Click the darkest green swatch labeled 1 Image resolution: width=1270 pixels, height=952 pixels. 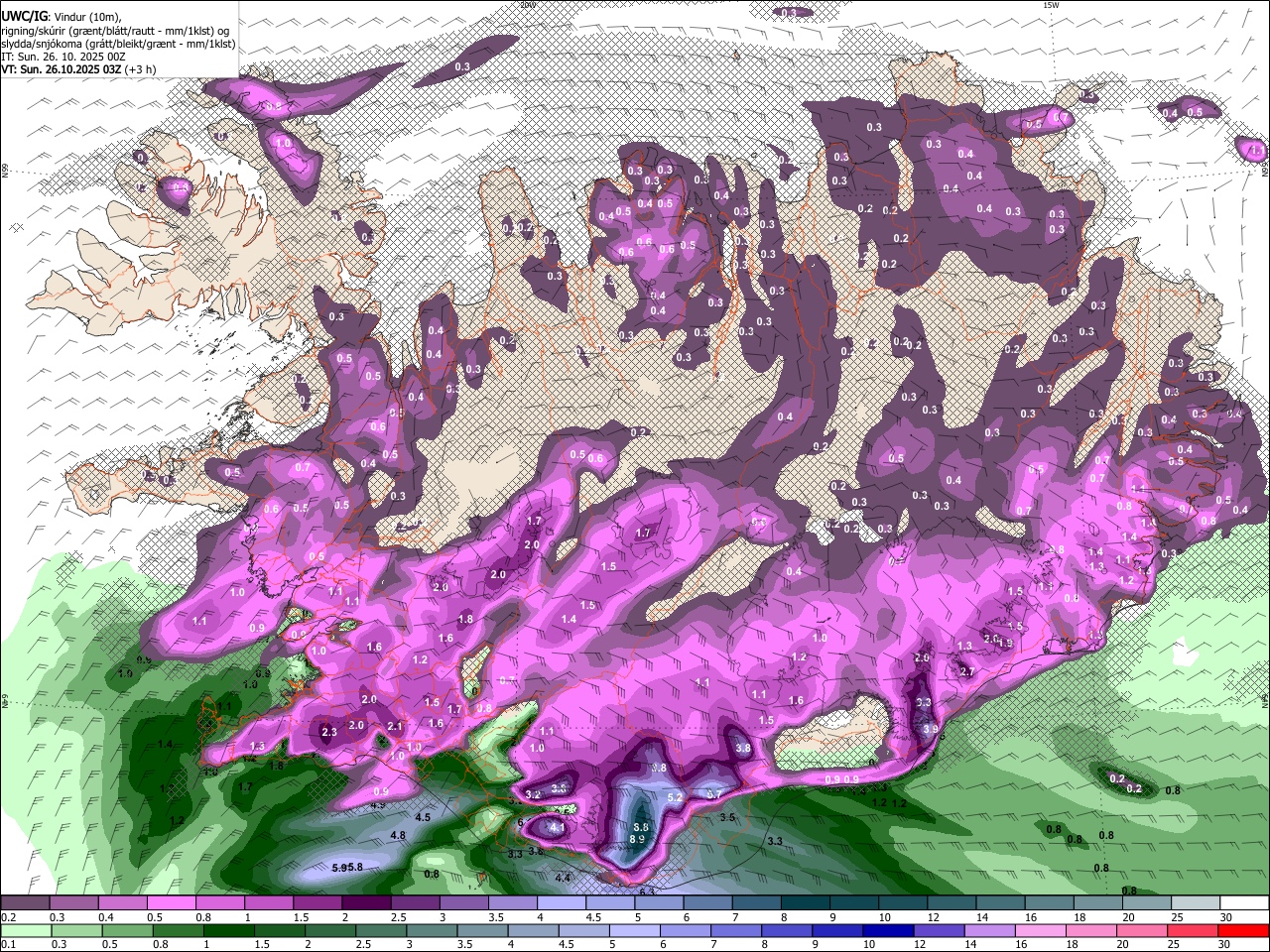tap(227, 931)
